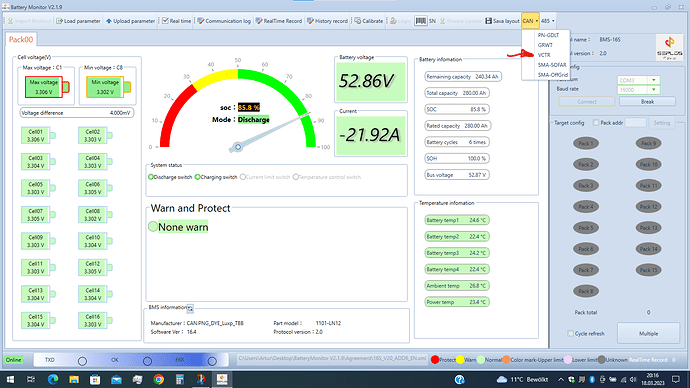Open the baud rate 19200 dropdown

(x=654, y=90)
